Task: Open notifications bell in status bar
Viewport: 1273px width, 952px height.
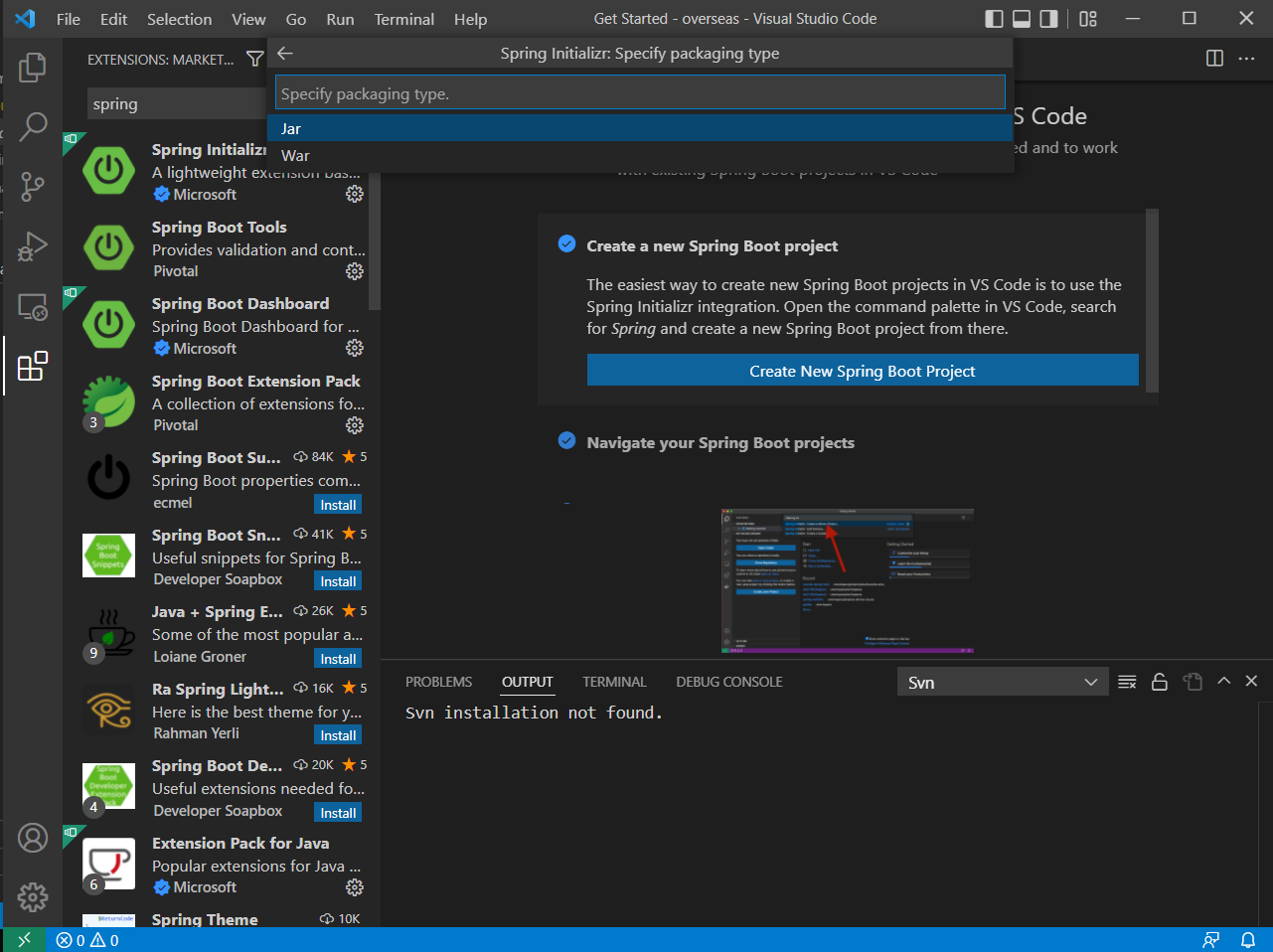Action: pos(1248,940)
